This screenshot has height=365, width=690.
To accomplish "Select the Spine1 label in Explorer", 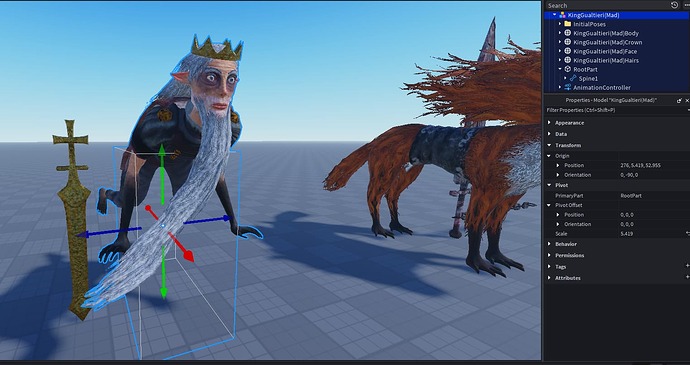I will [x=588, y=78].
